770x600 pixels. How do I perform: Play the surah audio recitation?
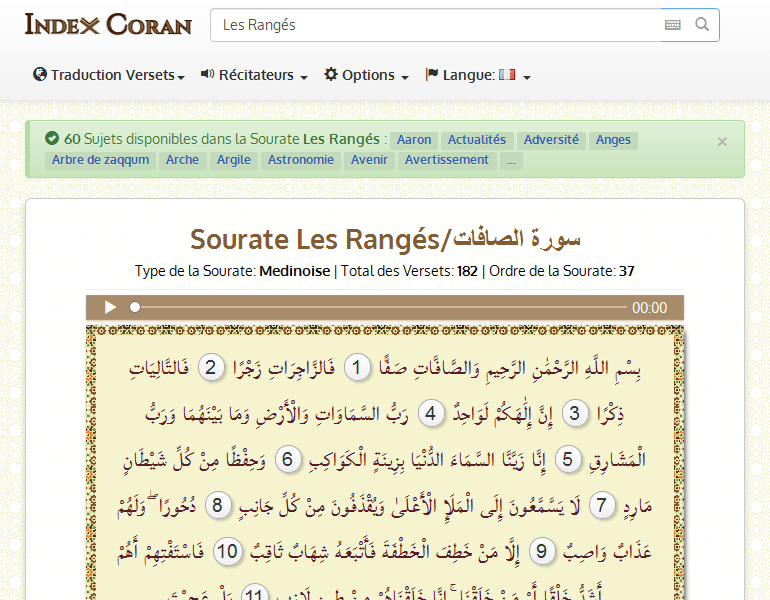pyautogui.click(x=110, y=307)
